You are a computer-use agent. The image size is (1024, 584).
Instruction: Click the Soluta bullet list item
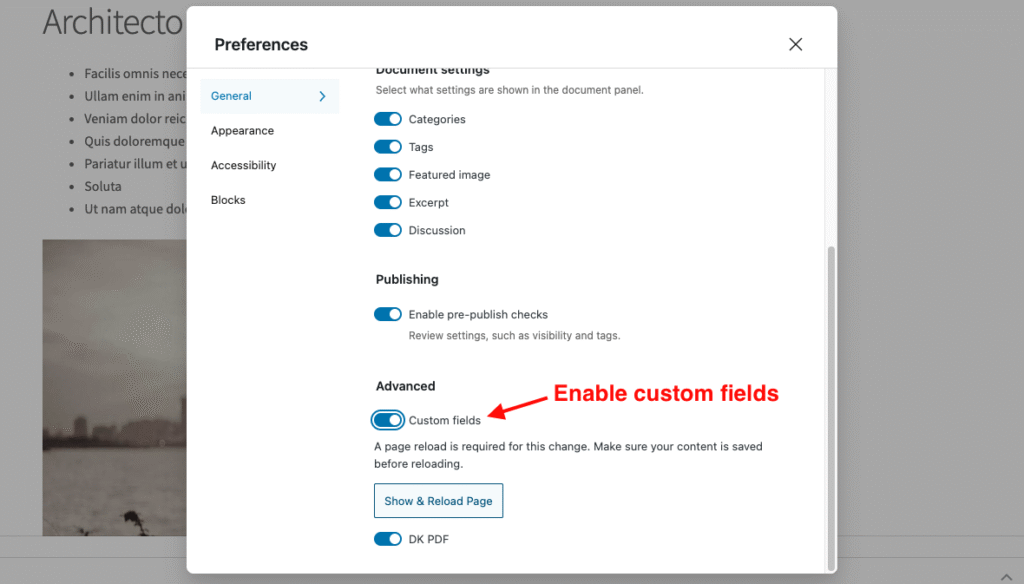coord(103,186)
